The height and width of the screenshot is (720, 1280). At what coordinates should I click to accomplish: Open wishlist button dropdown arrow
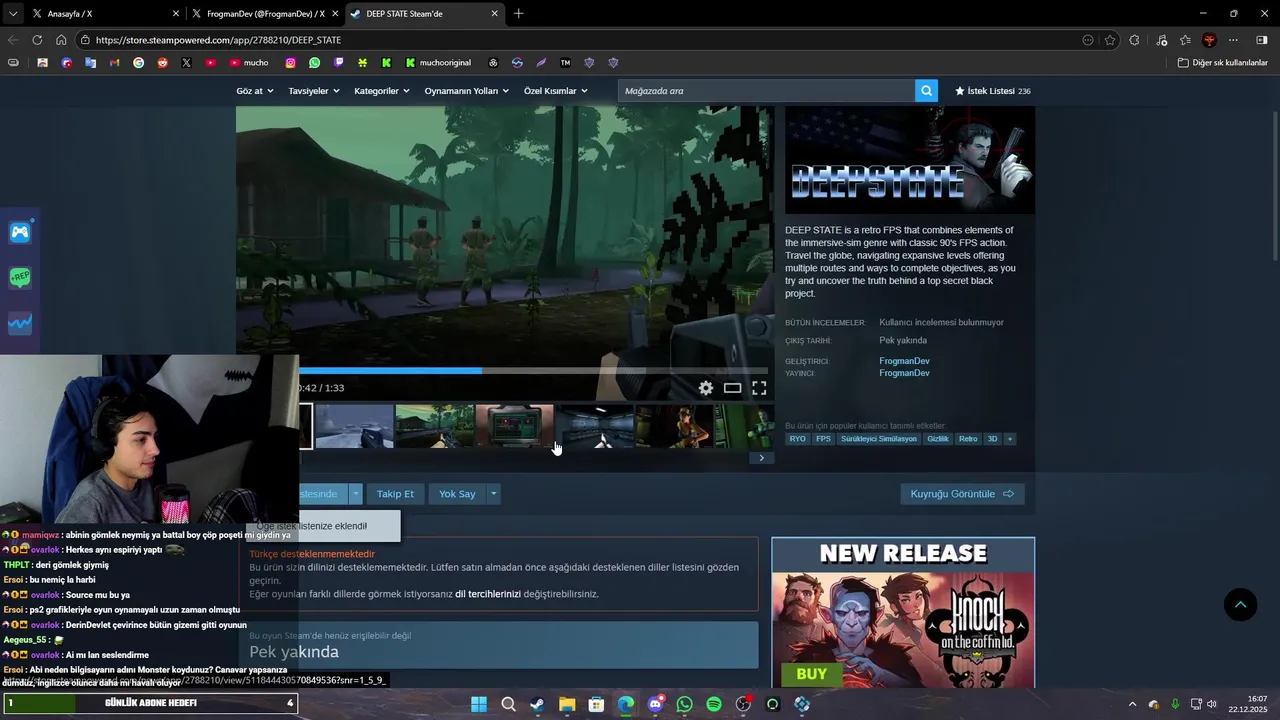355,494
